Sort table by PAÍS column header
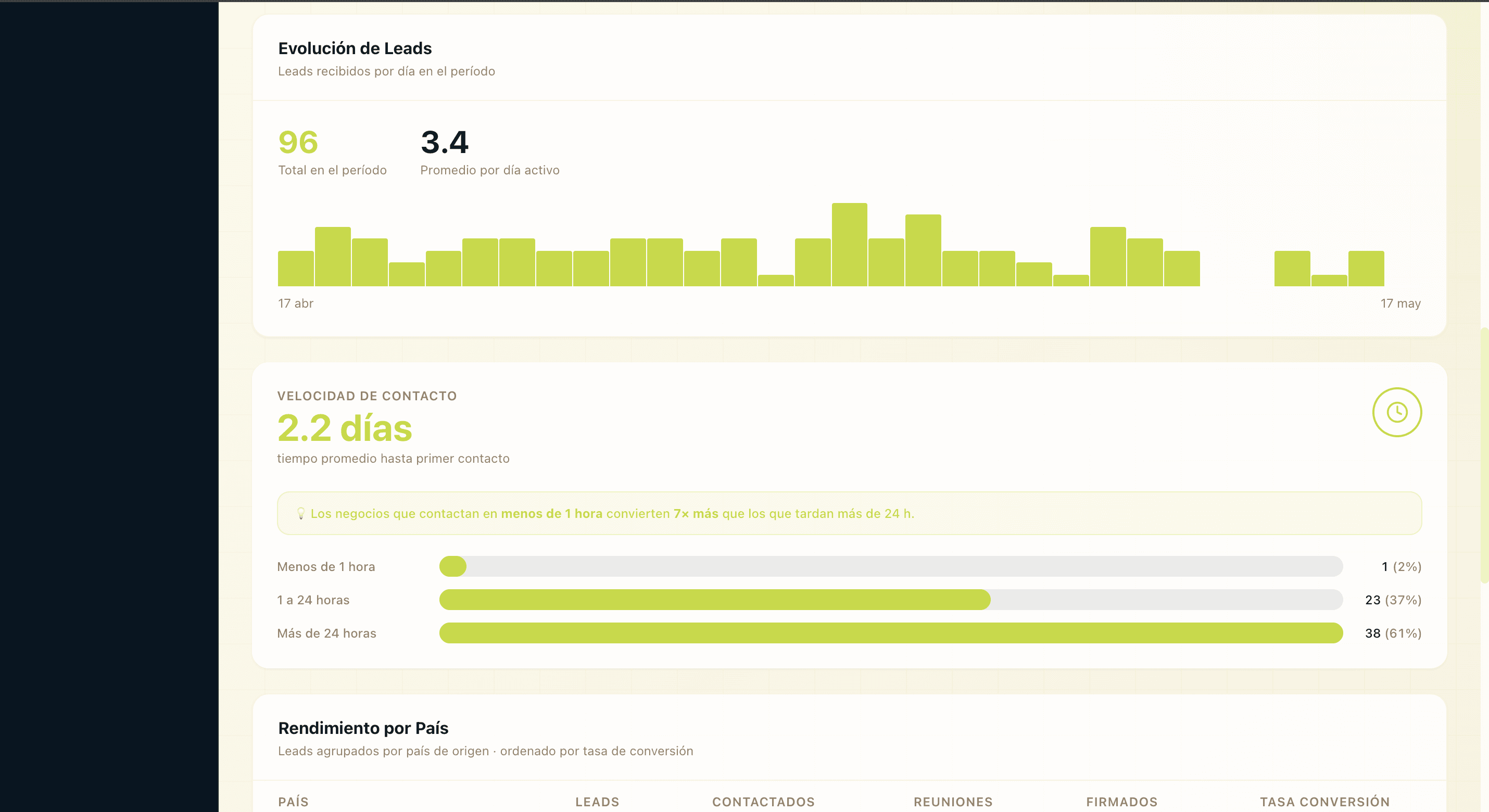This screenshot has width=1489, height=812. tap(293, 802)
